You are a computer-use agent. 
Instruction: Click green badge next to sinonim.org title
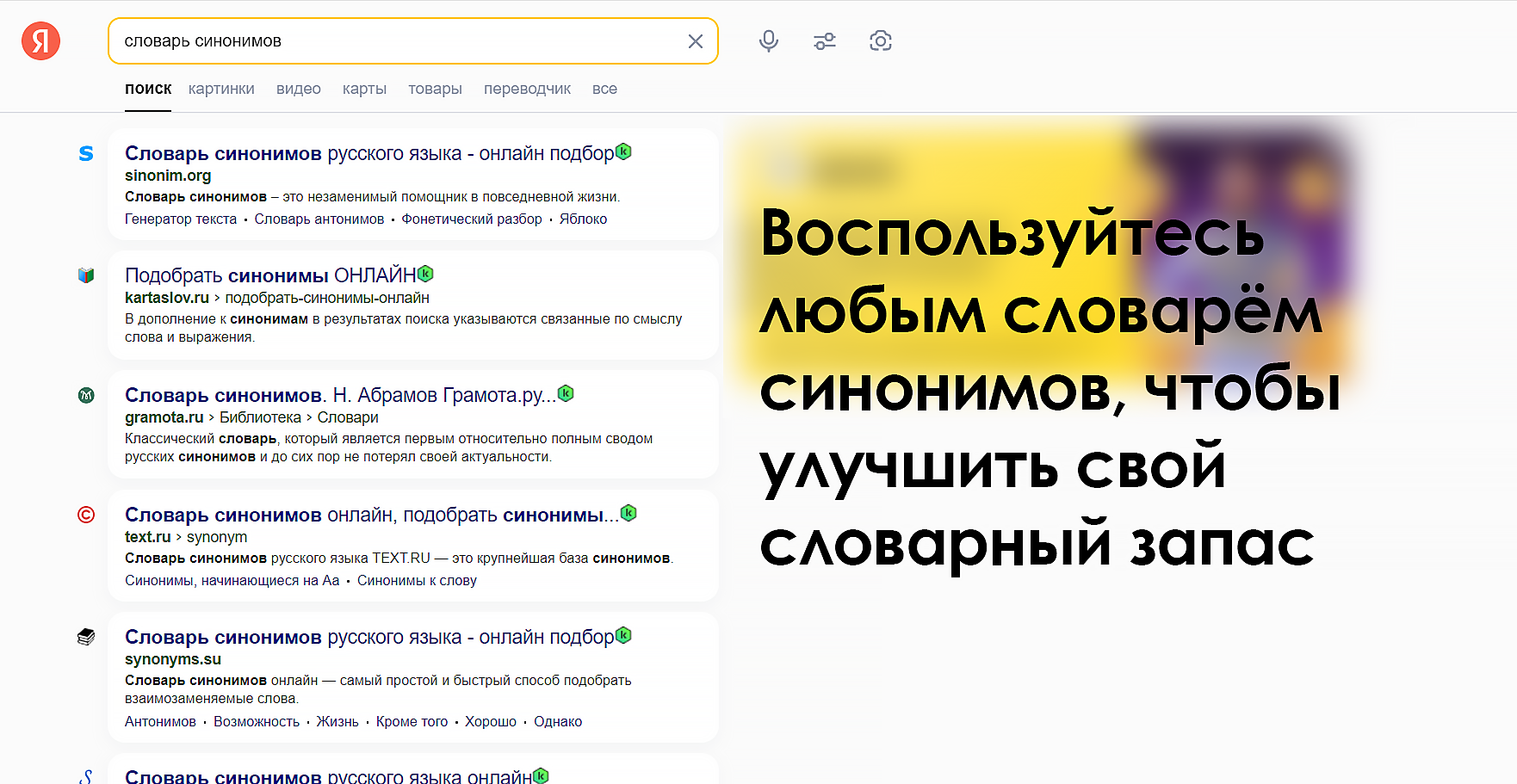tap(624, 151)
